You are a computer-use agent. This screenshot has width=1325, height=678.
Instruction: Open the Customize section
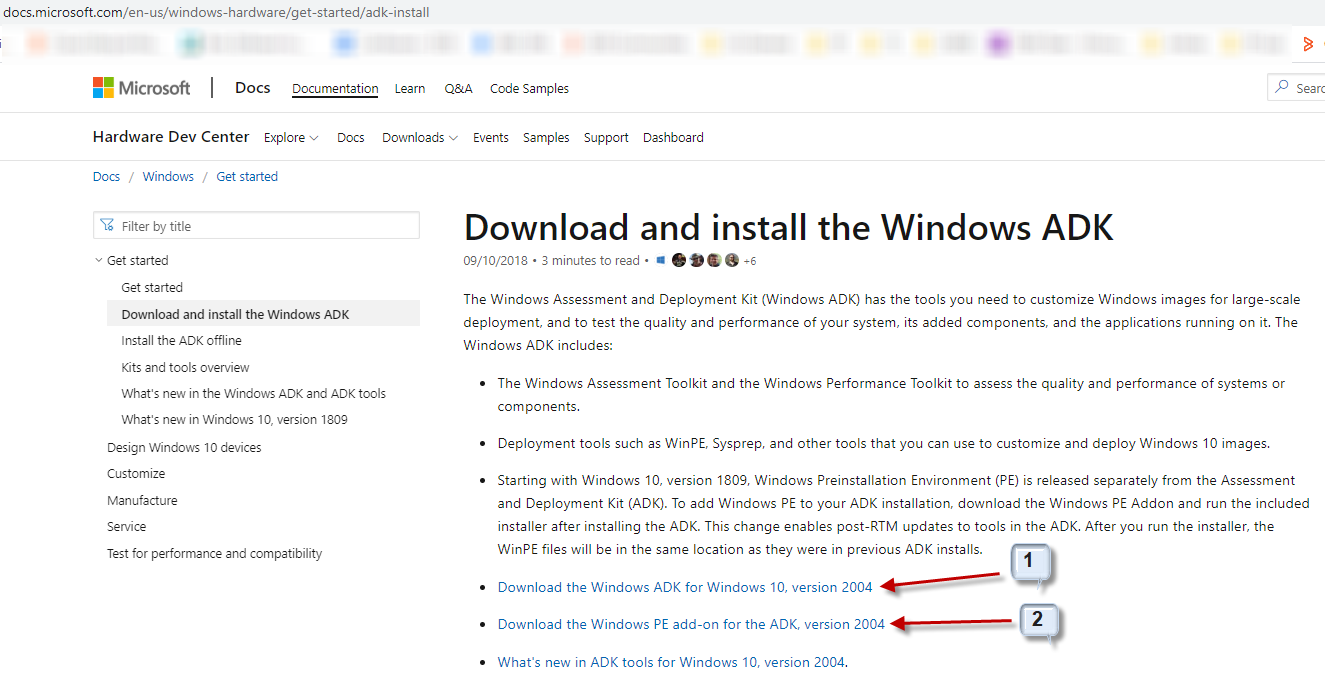tap(136, 474)
